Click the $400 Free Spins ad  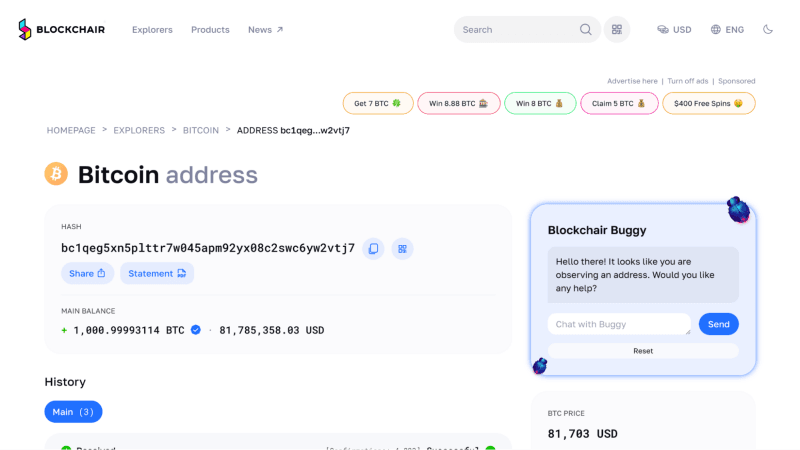709,103
